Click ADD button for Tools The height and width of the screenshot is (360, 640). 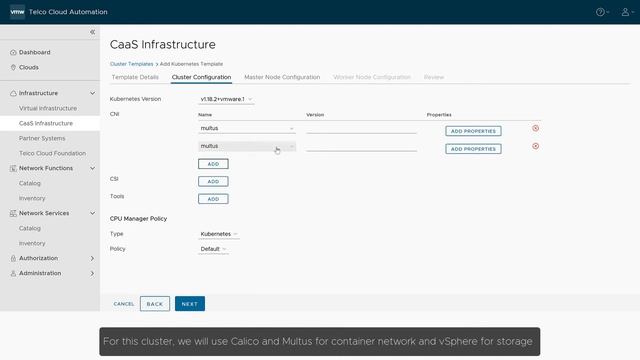click(x=213, y=199)
